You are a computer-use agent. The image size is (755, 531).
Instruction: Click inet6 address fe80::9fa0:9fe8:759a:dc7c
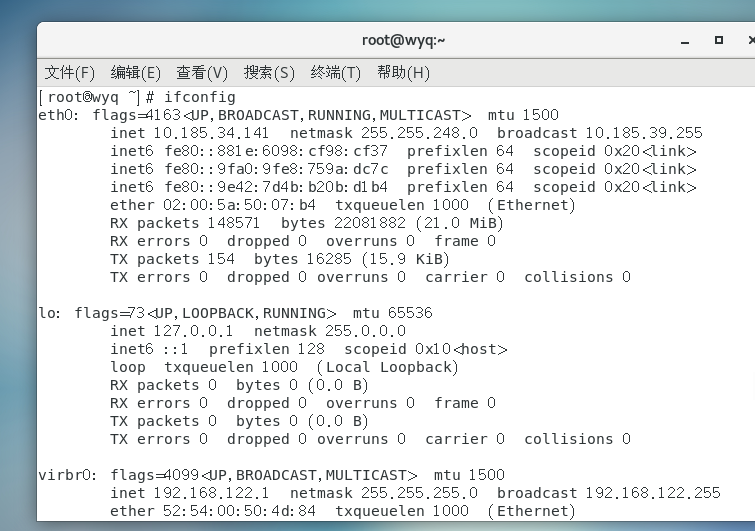coord(276,169)
